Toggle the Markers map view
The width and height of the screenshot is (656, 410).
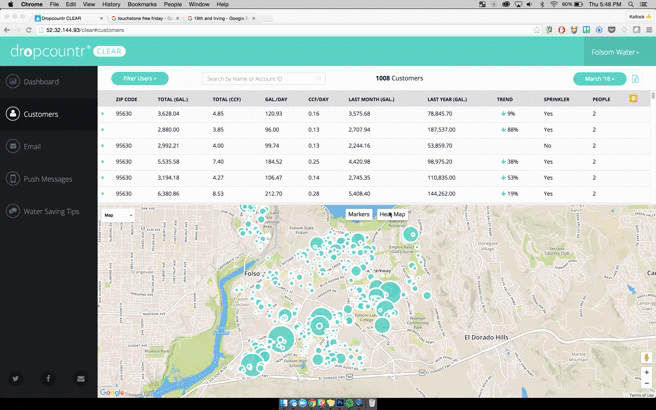[x=358, y=214]
